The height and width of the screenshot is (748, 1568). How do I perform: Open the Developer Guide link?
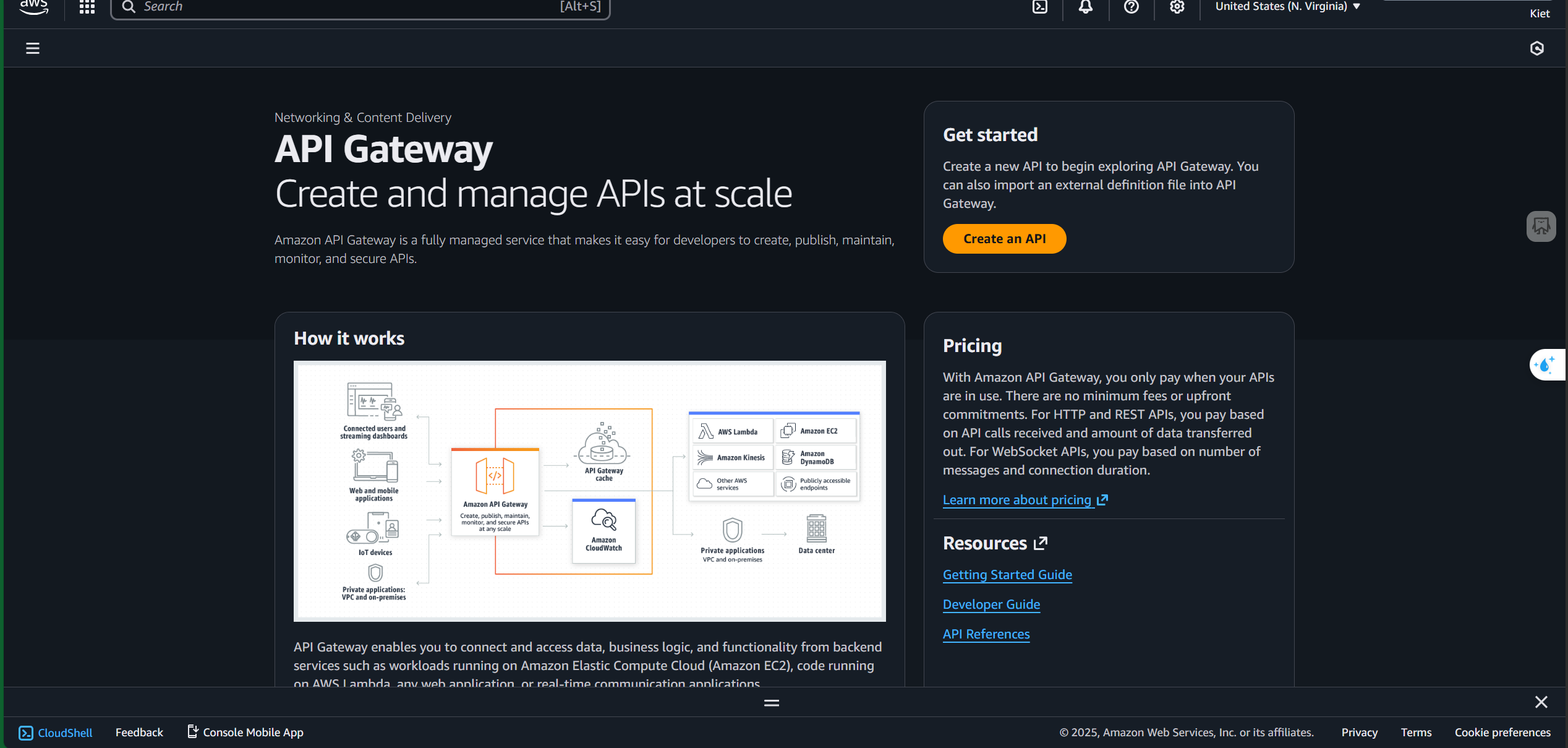coord(991,604)
